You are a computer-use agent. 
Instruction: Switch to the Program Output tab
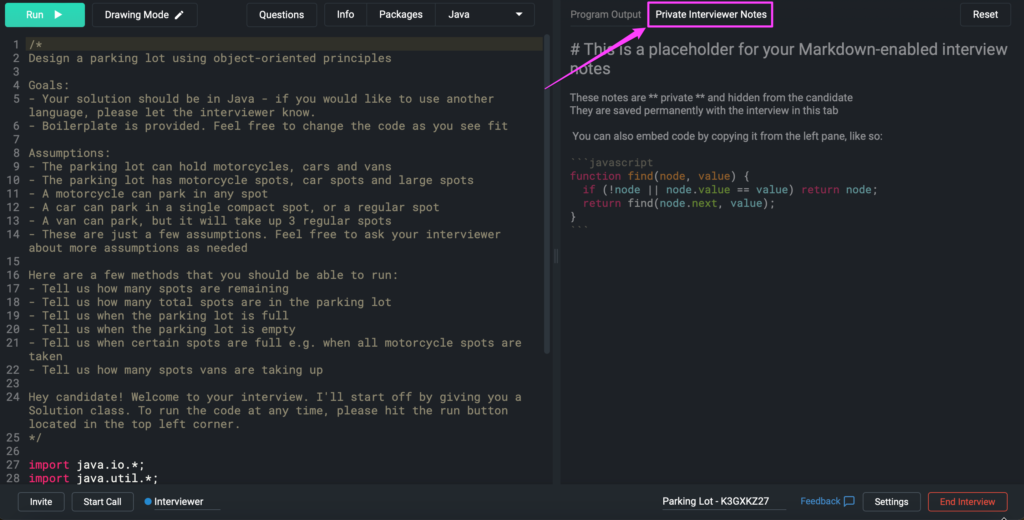tap(605, 14)
